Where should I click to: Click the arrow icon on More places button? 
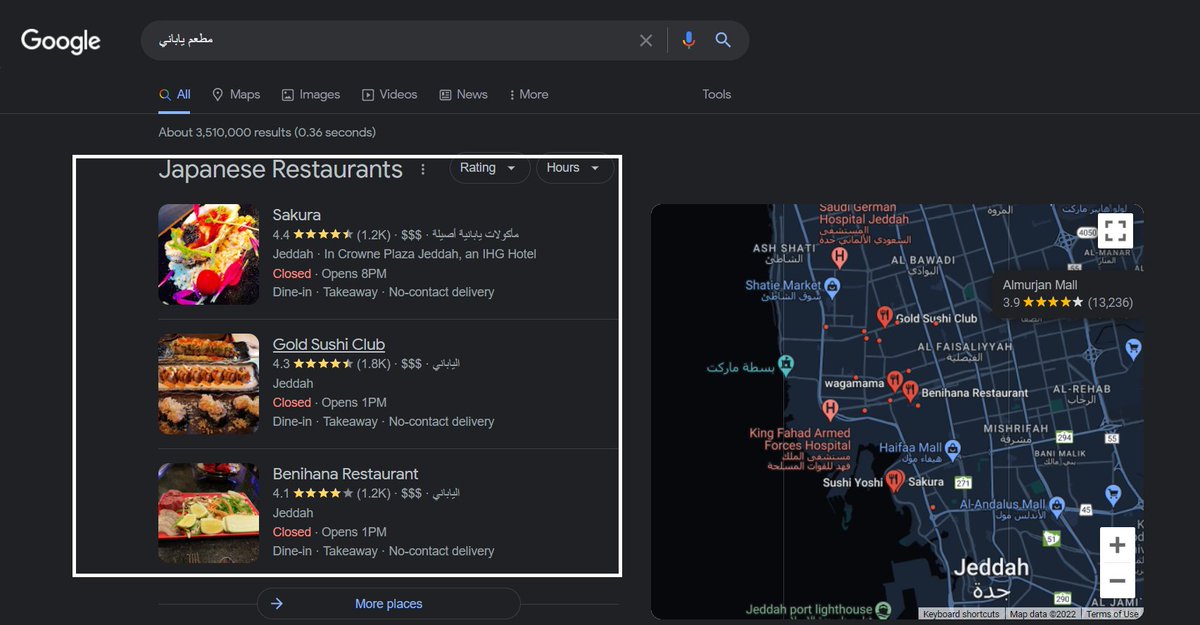click(277, 604)
